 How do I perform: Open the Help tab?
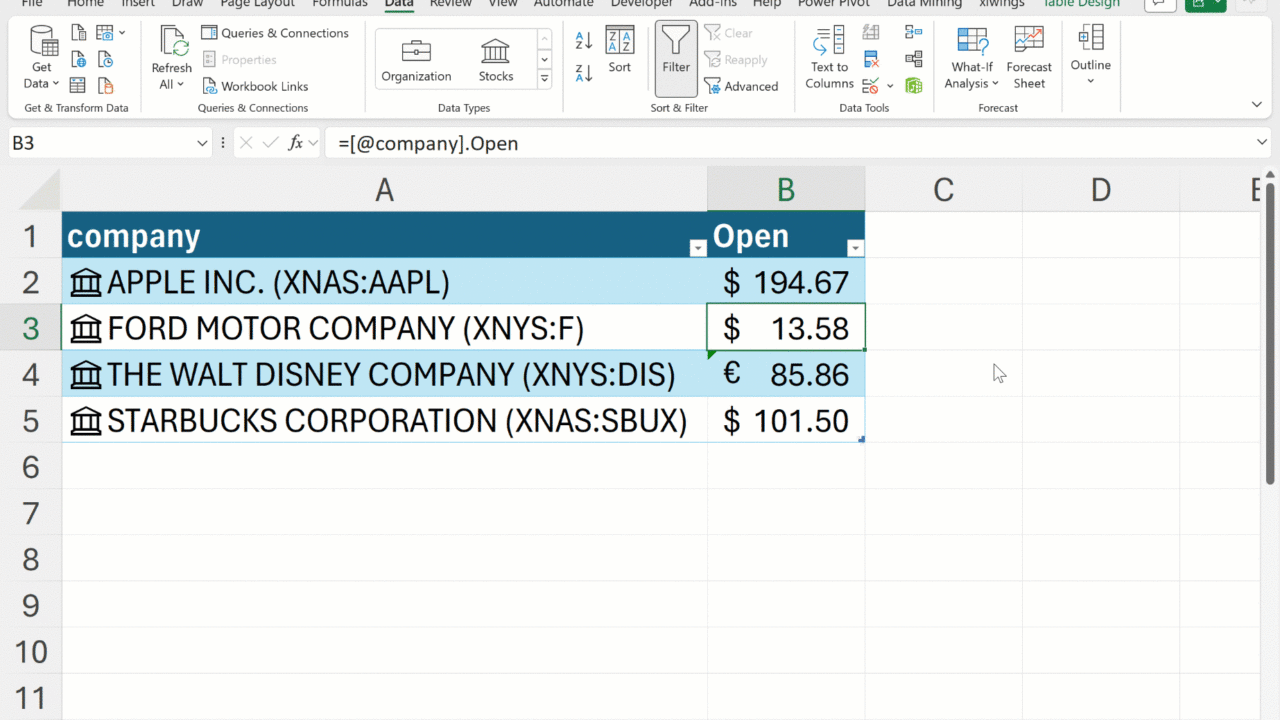pos(767,4)
